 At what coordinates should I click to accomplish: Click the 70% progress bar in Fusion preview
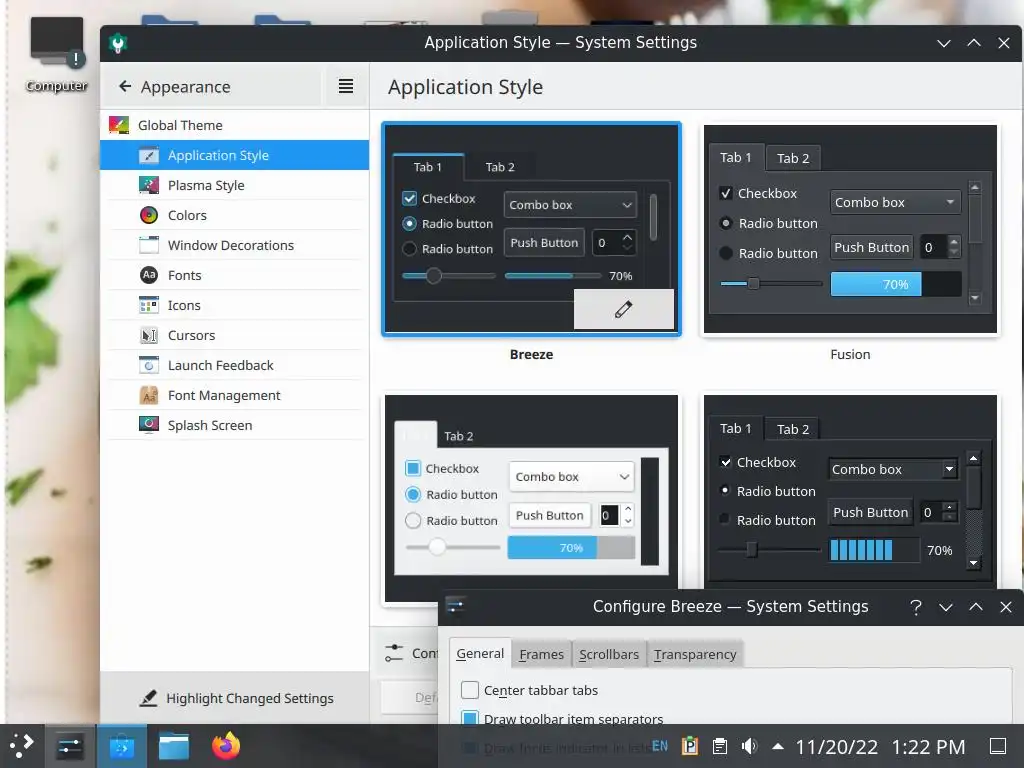tap(895, 284)
